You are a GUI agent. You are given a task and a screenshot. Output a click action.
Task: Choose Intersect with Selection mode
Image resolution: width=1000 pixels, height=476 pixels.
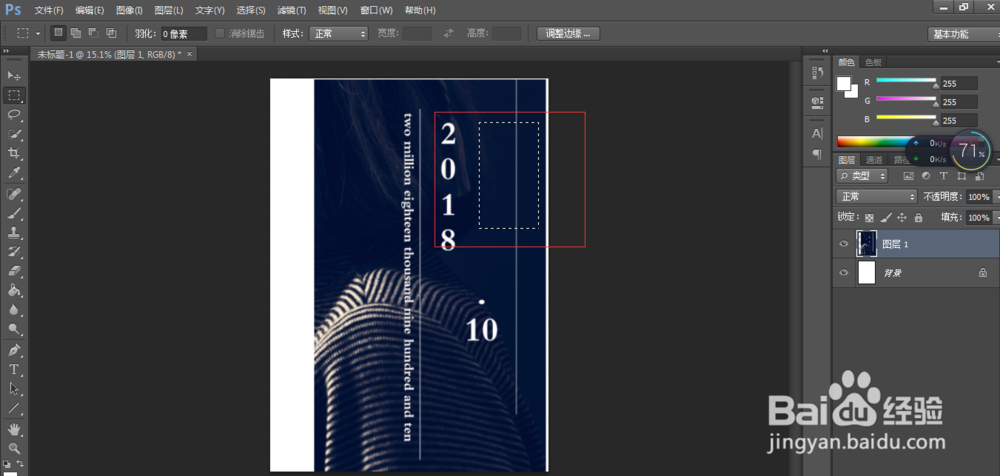(x=111, y=33)
